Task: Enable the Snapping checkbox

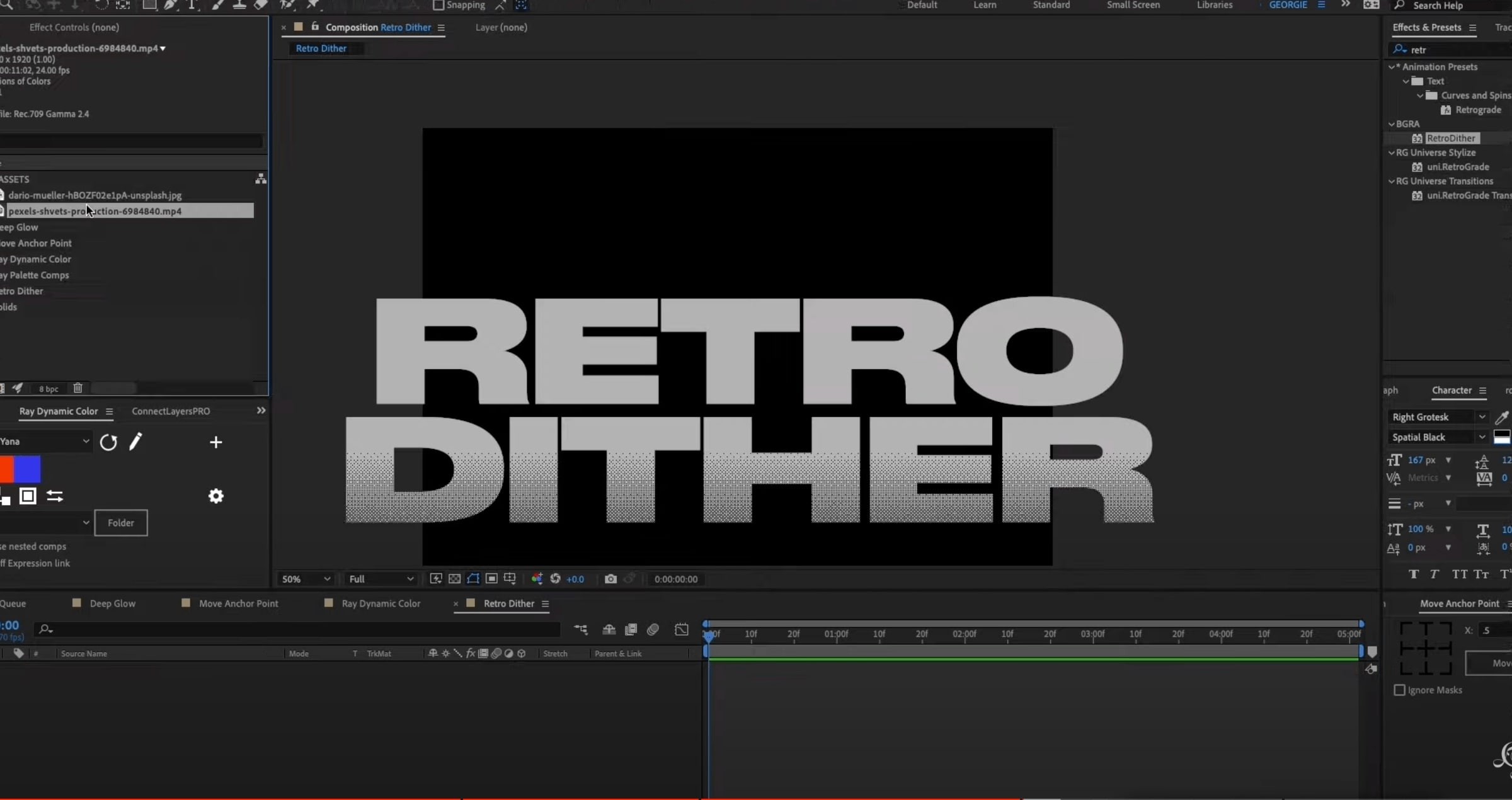Action: pos(438,5)
